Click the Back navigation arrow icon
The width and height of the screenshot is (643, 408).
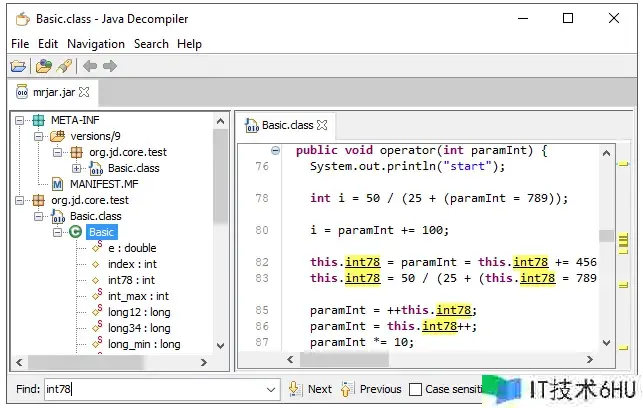point(90,66)
